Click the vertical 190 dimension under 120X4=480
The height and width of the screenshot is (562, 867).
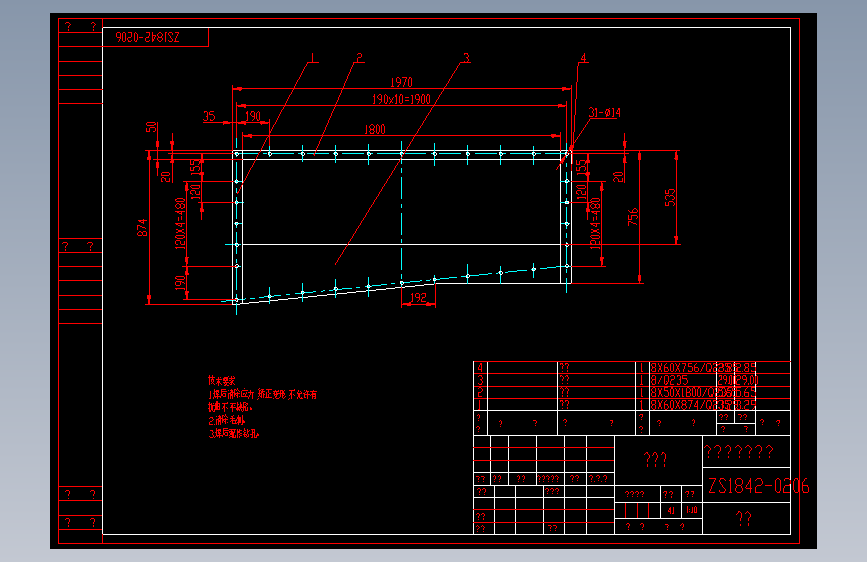click(x=180, y=283)
